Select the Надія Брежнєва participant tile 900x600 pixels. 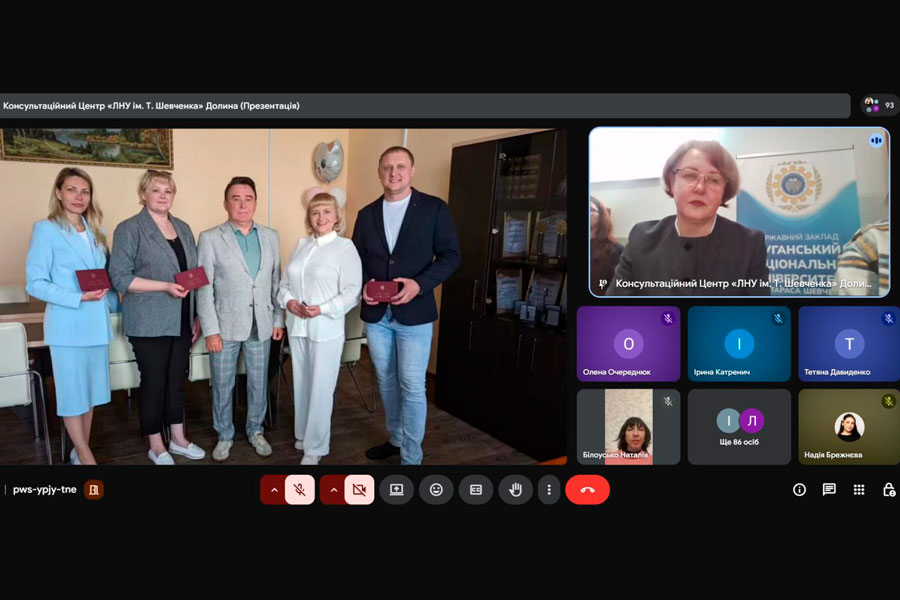tap(849, 427)
